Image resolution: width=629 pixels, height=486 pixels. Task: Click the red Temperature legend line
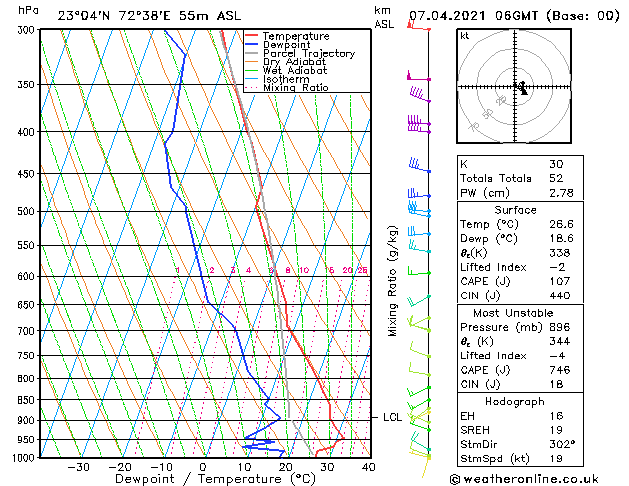tap(251, 36)
